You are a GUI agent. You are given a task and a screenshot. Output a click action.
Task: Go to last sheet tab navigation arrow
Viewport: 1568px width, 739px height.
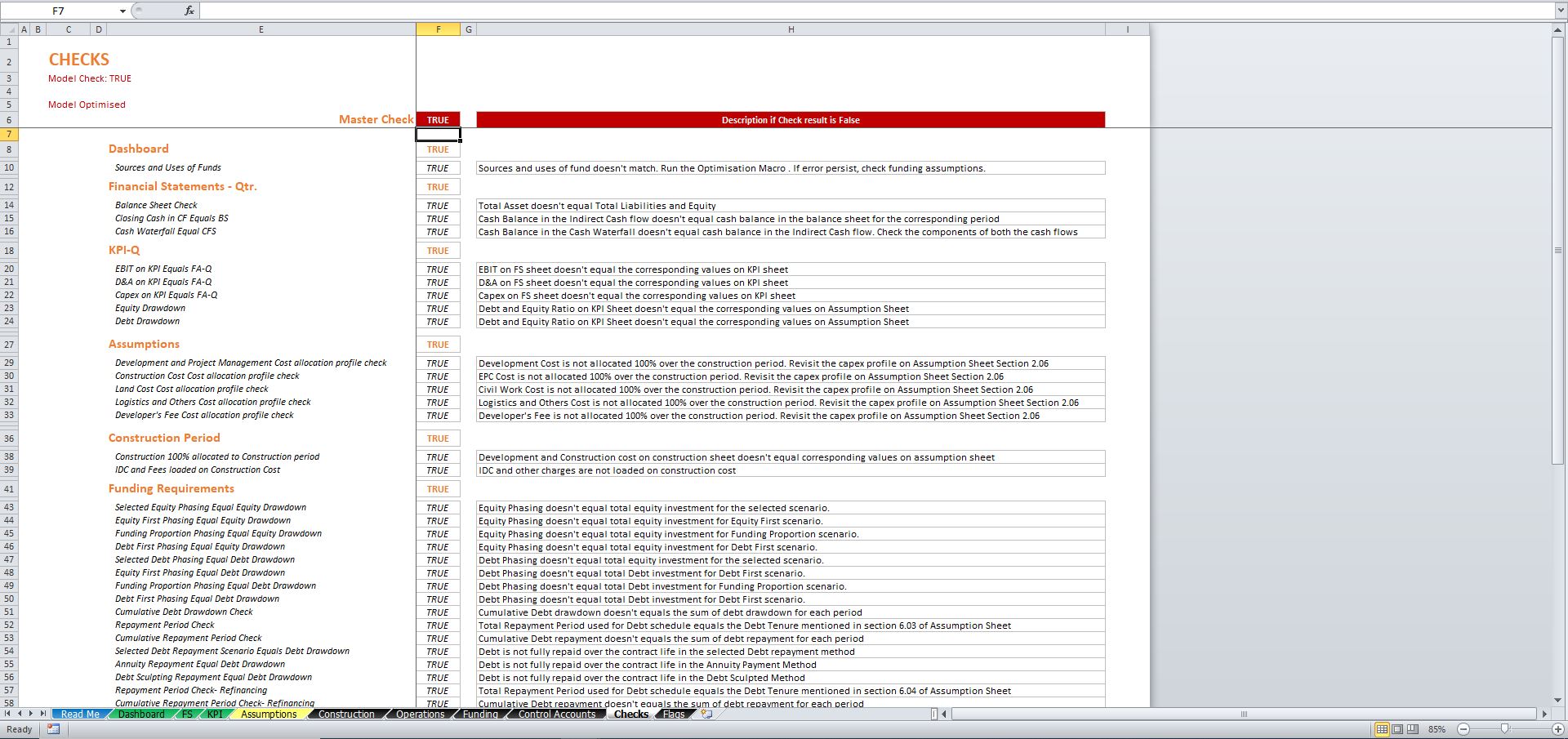[x=43, y=714]
